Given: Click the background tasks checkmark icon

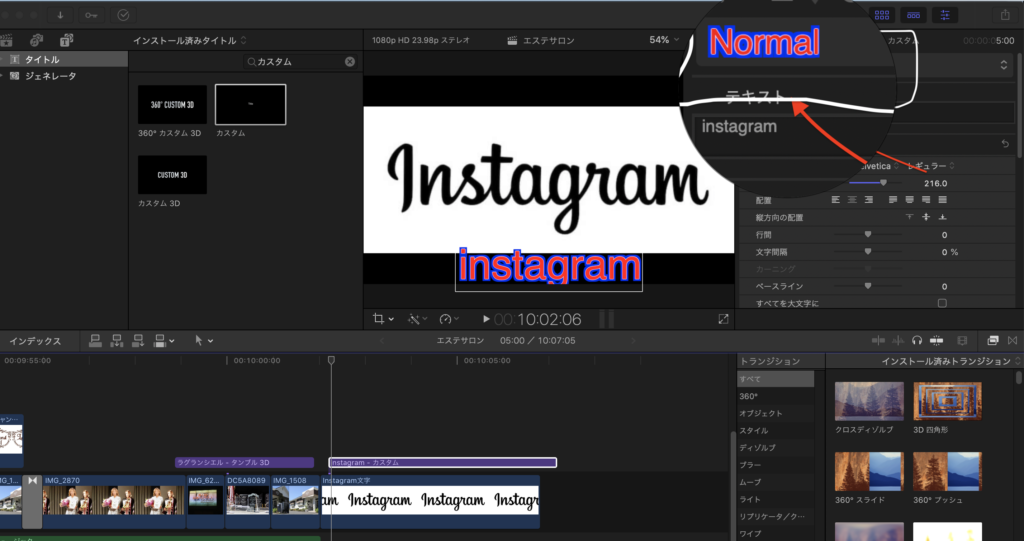Looking at the screenshot, I should tap(123, 15).
